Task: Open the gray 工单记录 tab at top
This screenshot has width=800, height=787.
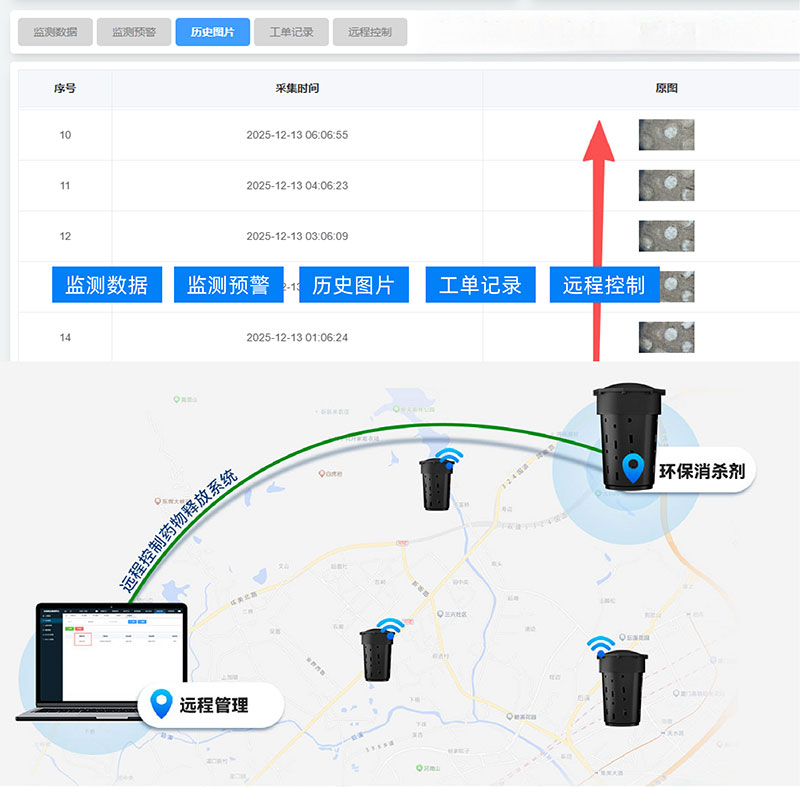Action: pyautogui.click(x=291, y=32)
